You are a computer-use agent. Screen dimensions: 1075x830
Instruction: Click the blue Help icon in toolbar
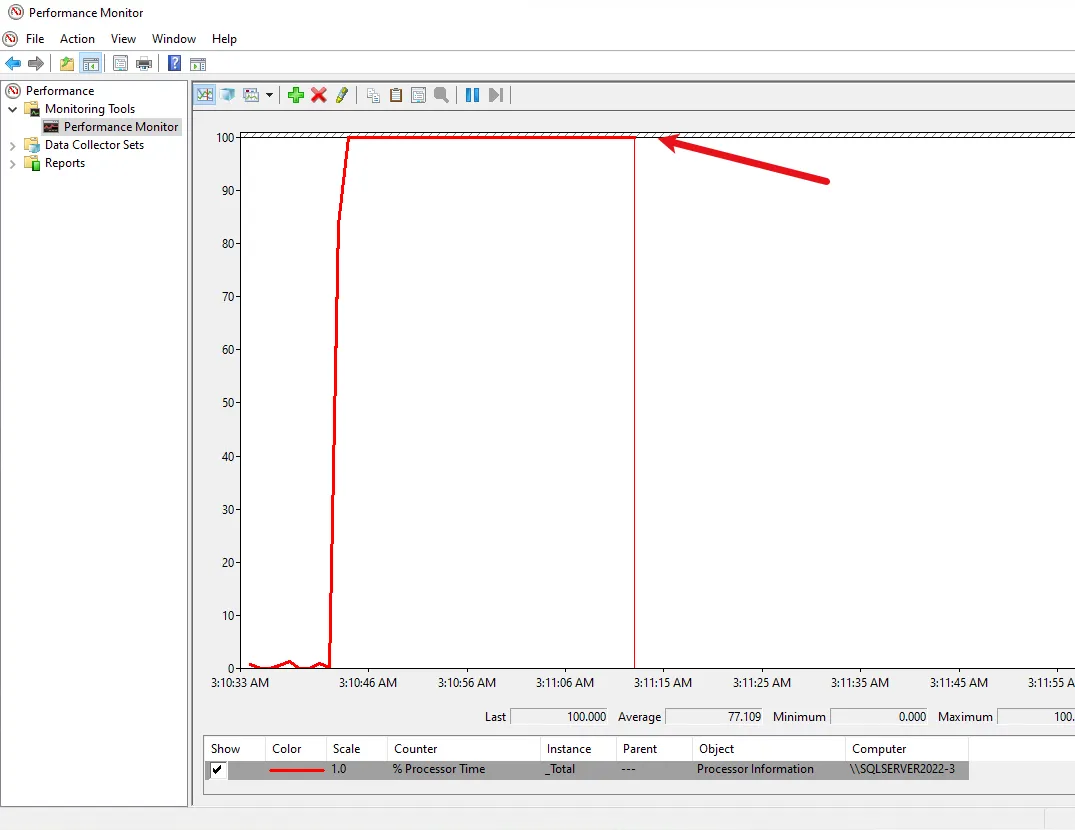174,64
